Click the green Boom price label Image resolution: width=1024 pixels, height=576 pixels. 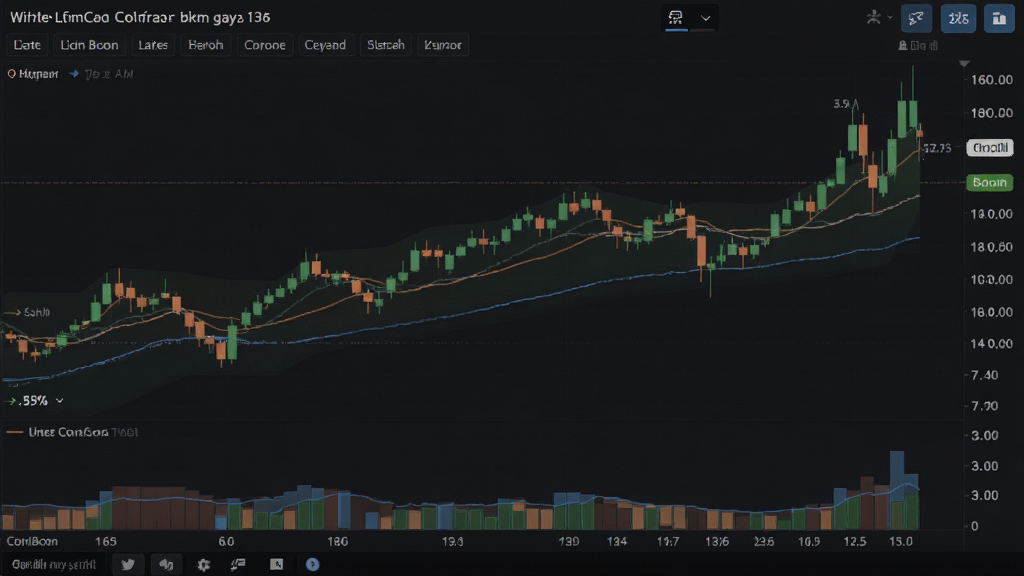(989, 182)
